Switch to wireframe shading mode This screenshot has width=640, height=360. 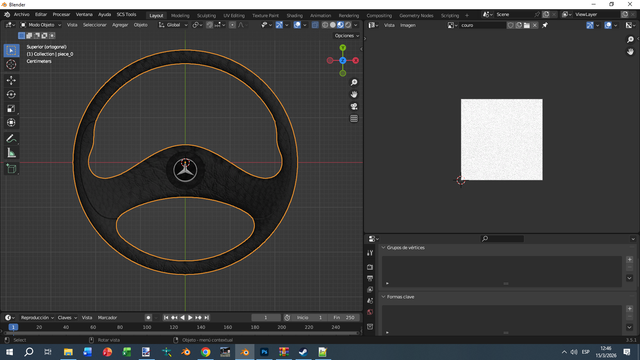(325, 25)
